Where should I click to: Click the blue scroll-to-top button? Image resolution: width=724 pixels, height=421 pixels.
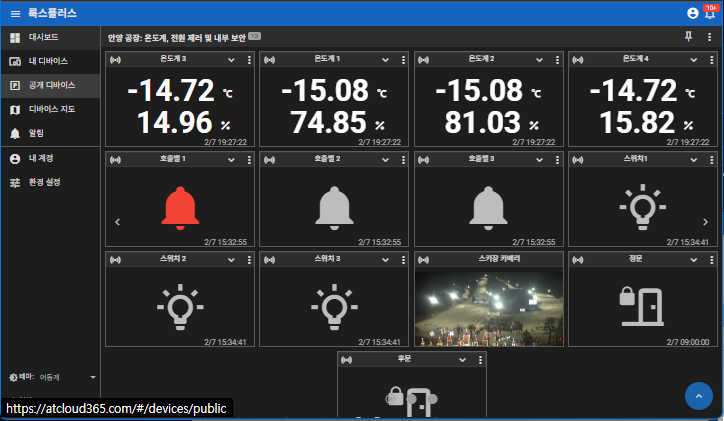pyautogui.click(x=698, y=396)
